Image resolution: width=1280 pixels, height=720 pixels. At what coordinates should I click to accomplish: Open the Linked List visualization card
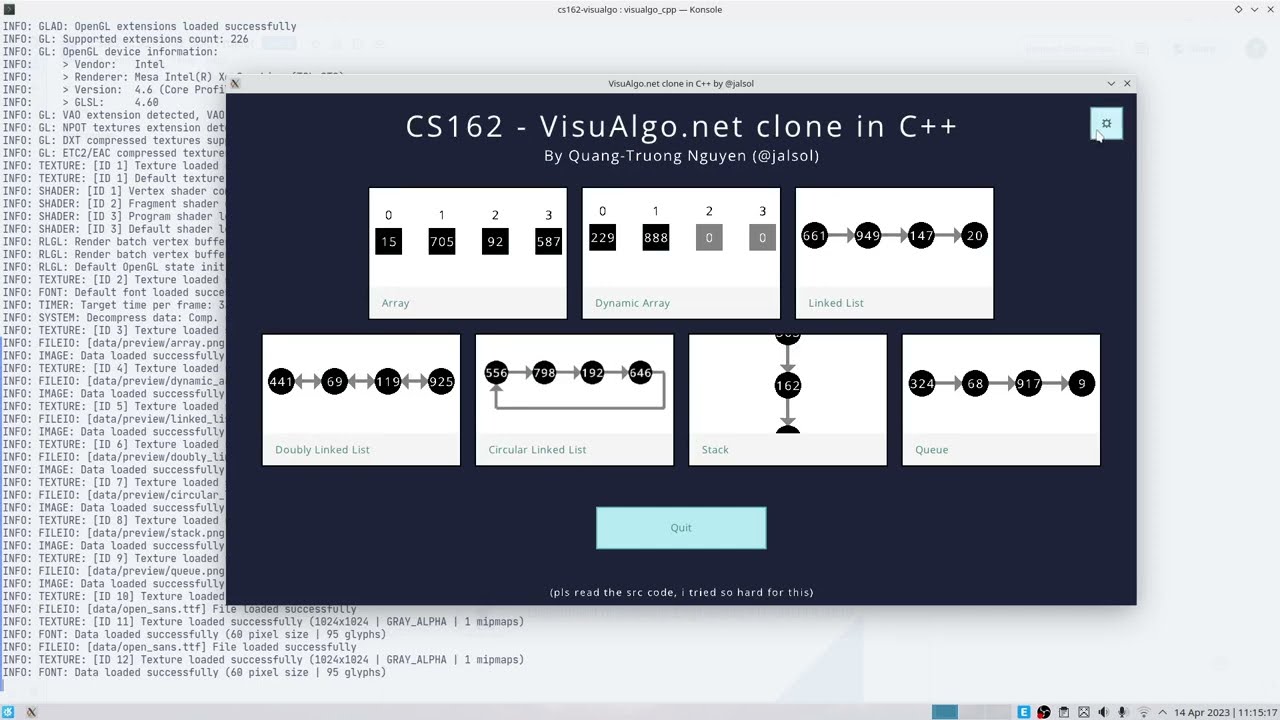894,253
